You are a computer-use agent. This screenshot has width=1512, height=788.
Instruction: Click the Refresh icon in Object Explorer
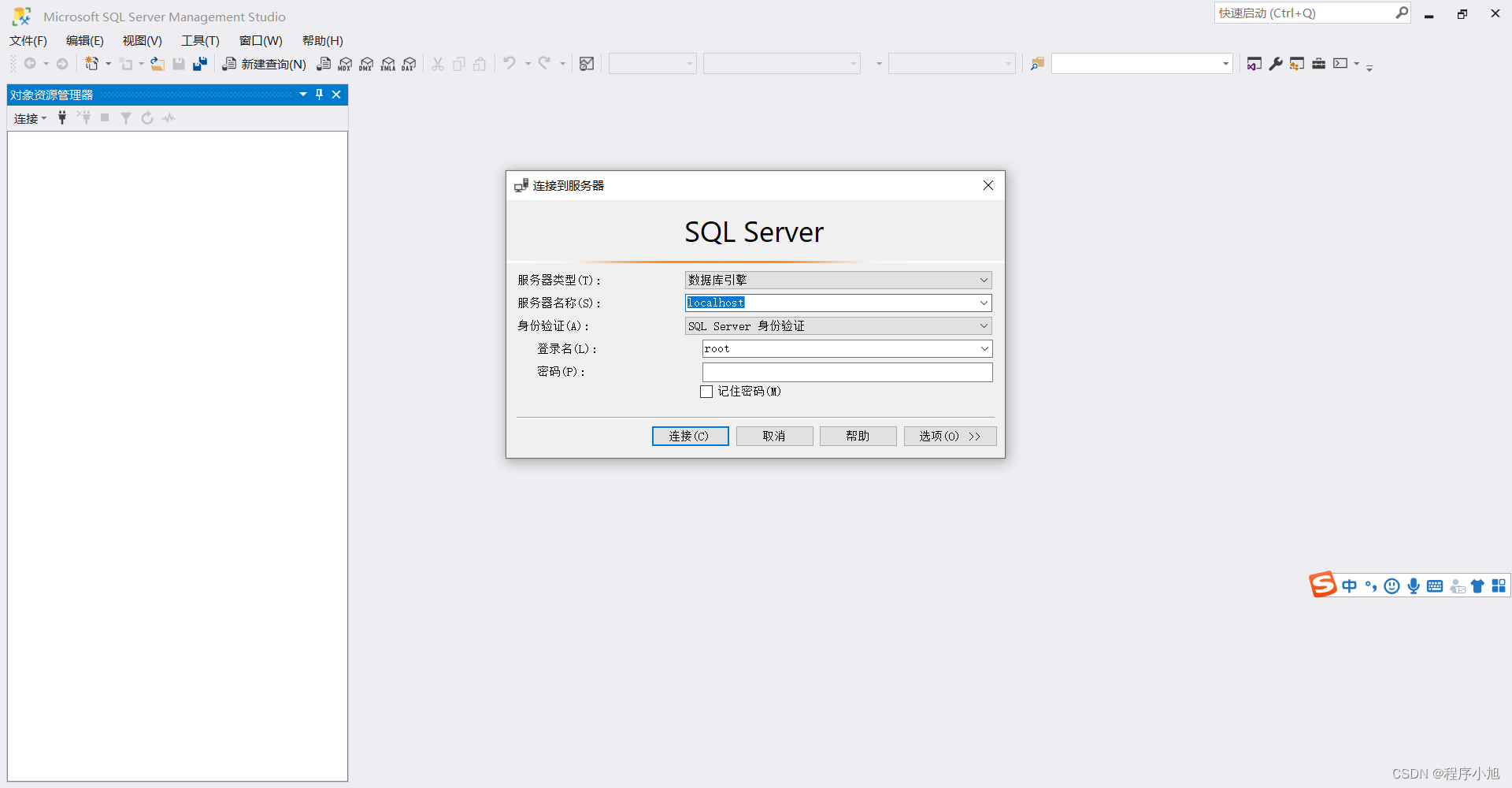pos(147,118)
